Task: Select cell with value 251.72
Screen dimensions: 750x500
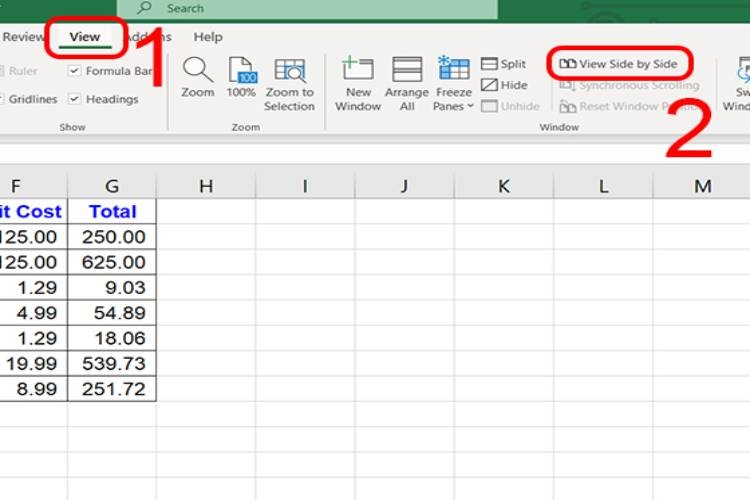Action: point(112,389)
